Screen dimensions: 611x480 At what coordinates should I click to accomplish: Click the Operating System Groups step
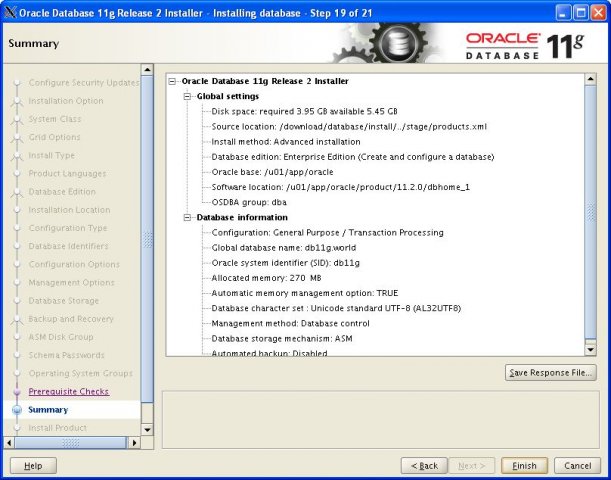[81, 373]
